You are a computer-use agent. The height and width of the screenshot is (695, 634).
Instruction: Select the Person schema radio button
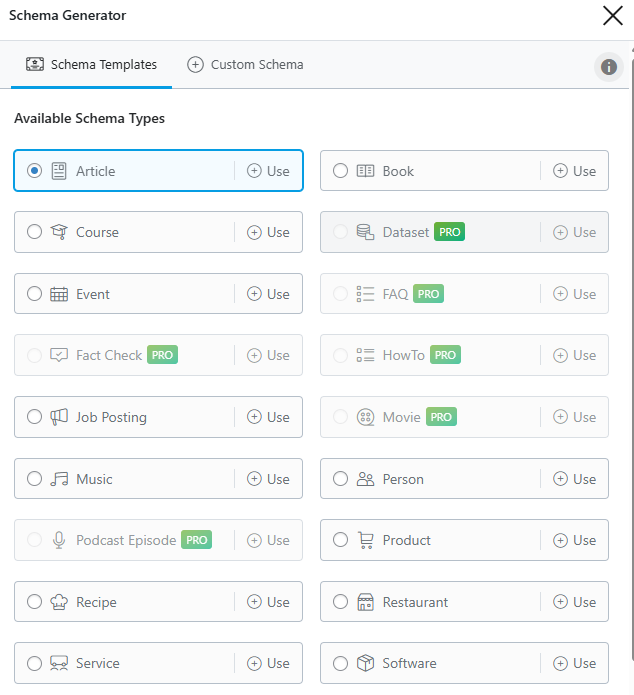[340, 479]
